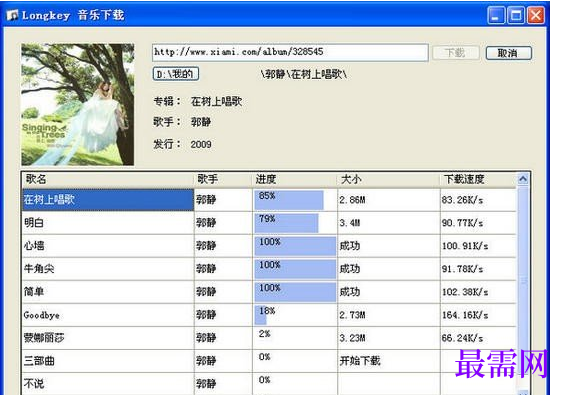Image resolution: width=567 pixels, height=395 pixels.
Task: Click the 100% progress bar of 简单
Action: click(x=295, y=292)
